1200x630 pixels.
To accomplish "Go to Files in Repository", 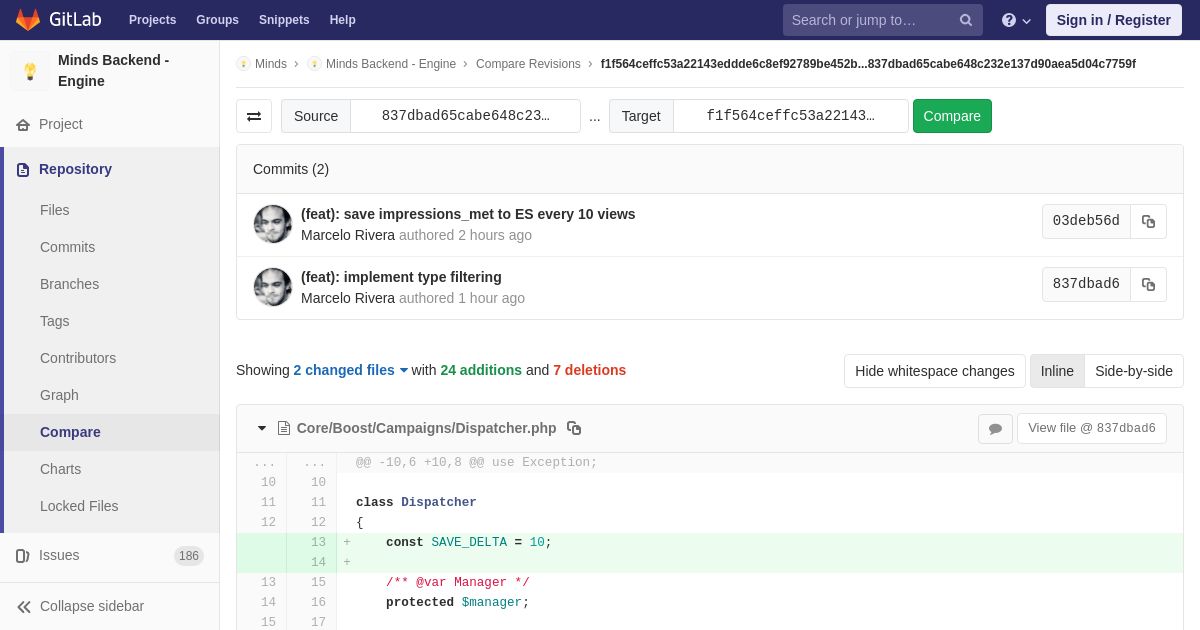I will [x=55, y=210].
